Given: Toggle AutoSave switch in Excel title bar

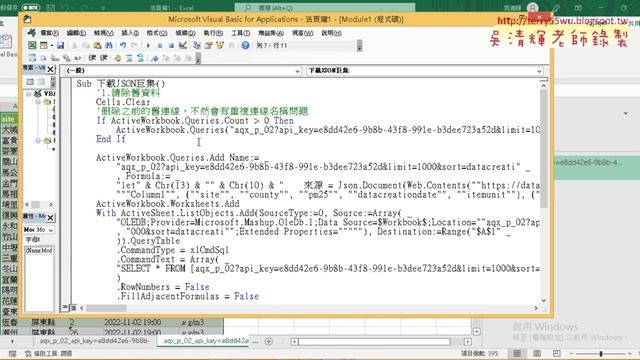Looking at the screenshot, I should pyautogui.click(x=31, y=7).
